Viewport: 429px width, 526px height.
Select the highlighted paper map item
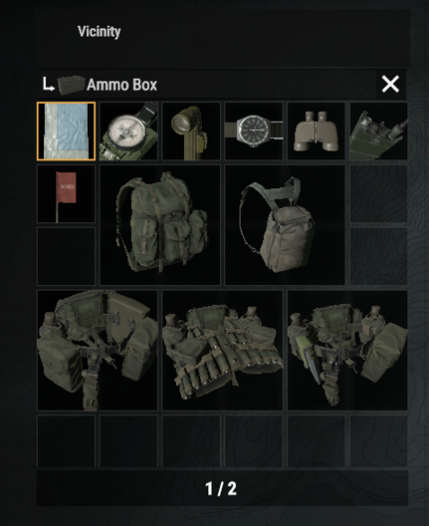tap(66, 131)
